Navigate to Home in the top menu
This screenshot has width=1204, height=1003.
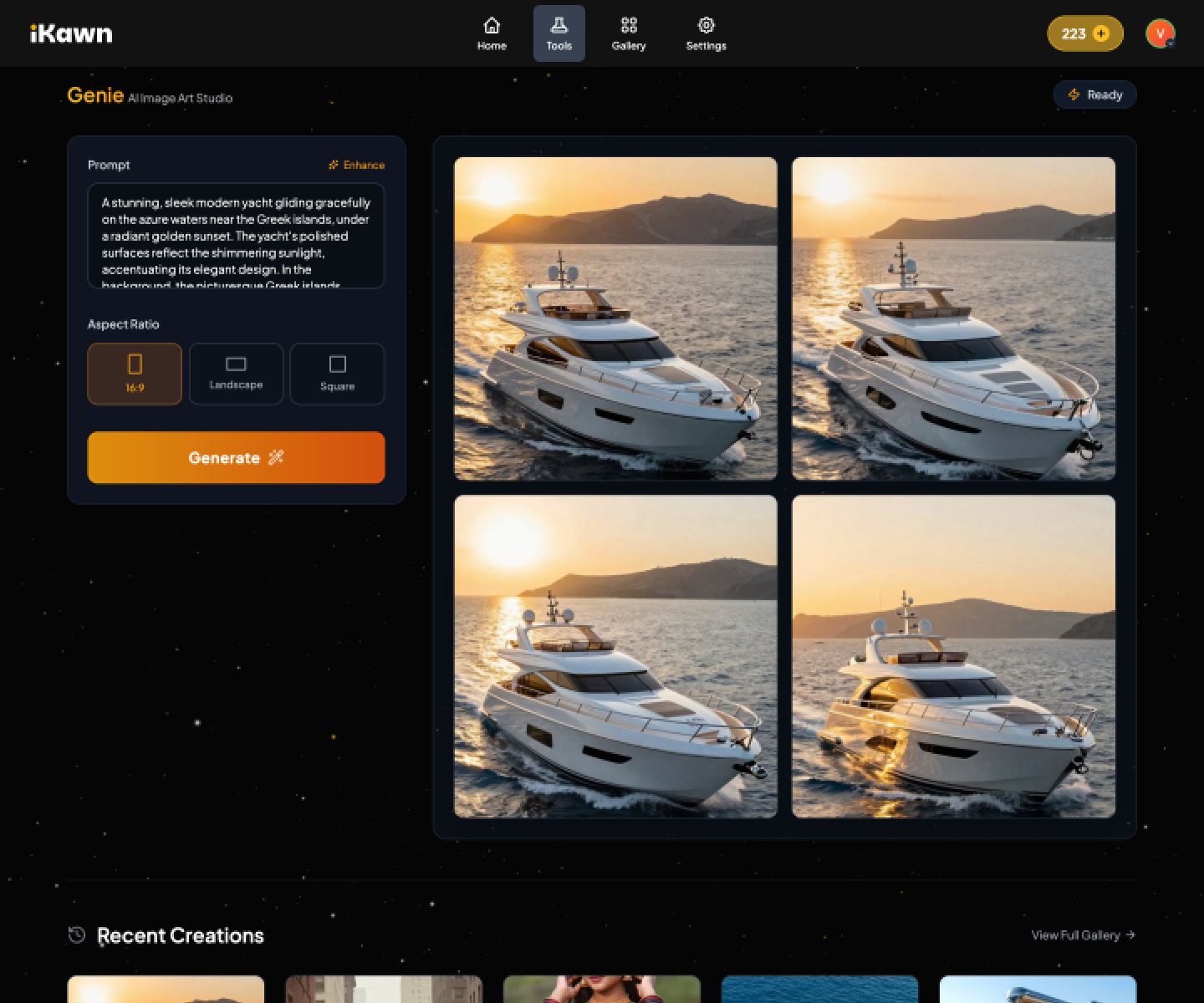coord(492,33)
